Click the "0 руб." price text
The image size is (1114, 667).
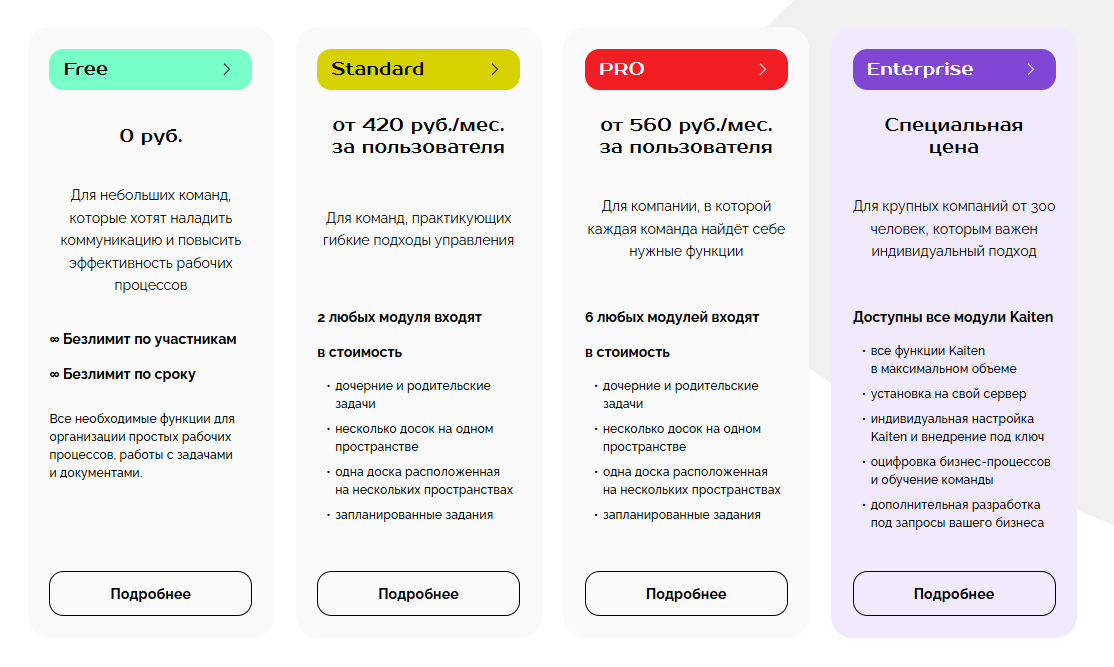click(151, 136)
